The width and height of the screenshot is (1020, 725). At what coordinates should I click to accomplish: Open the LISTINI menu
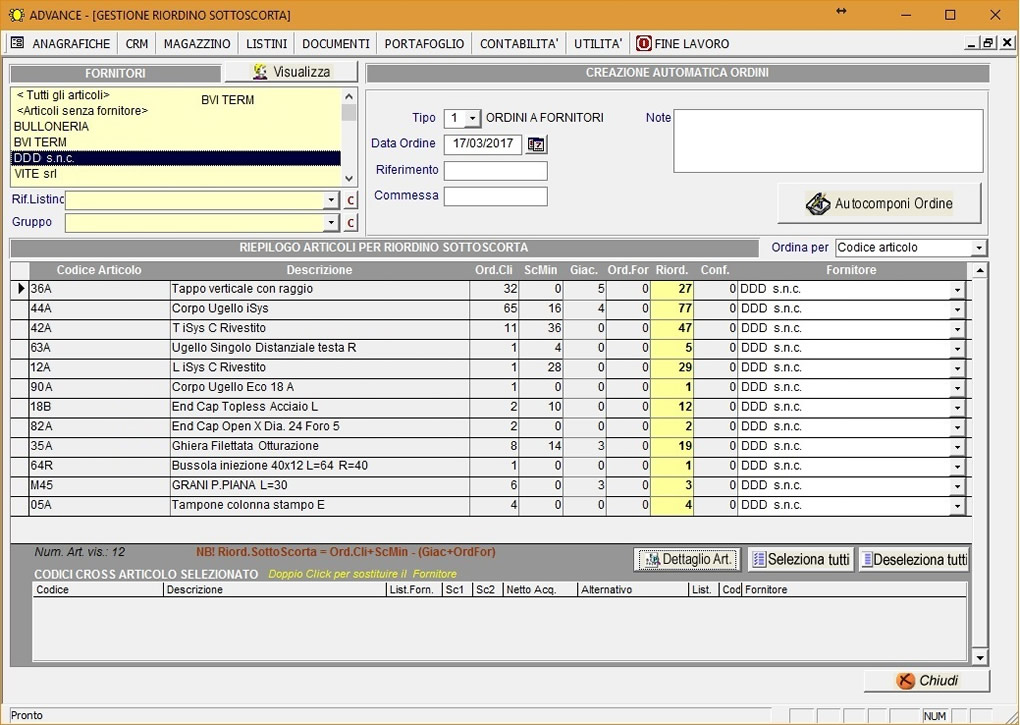click(x=267, y=44)
